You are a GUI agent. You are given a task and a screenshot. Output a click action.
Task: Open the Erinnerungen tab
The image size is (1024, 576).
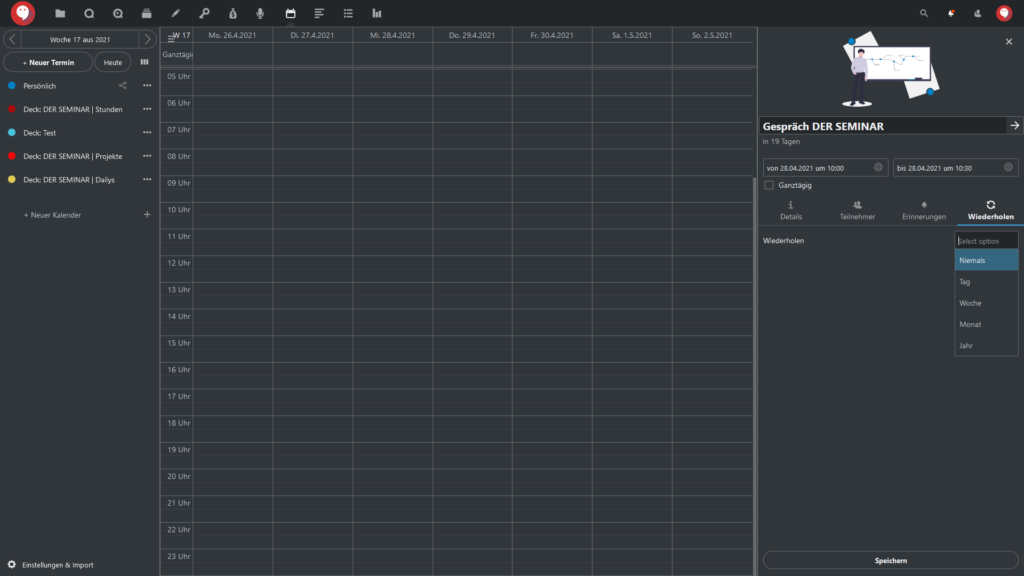(x=923, y=210)
